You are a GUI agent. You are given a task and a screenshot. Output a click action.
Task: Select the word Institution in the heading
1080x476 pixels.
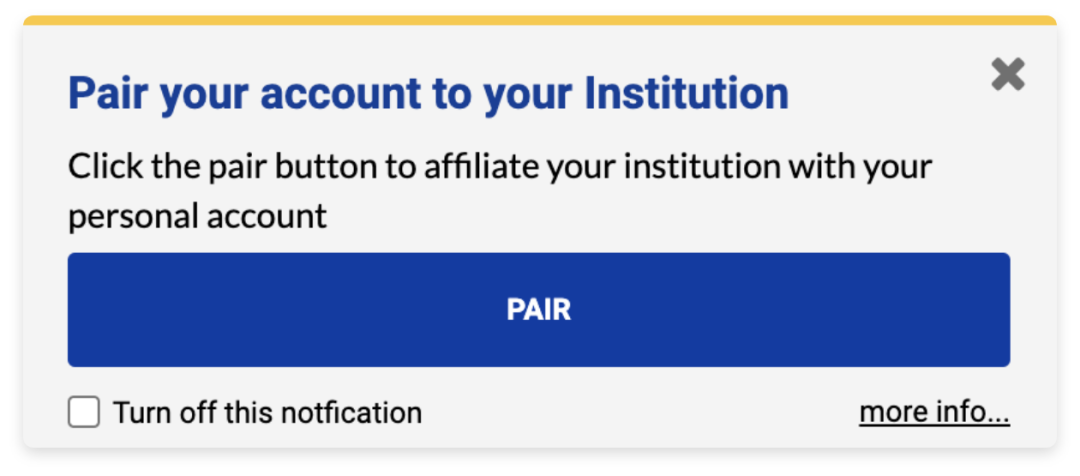point(686,94)
